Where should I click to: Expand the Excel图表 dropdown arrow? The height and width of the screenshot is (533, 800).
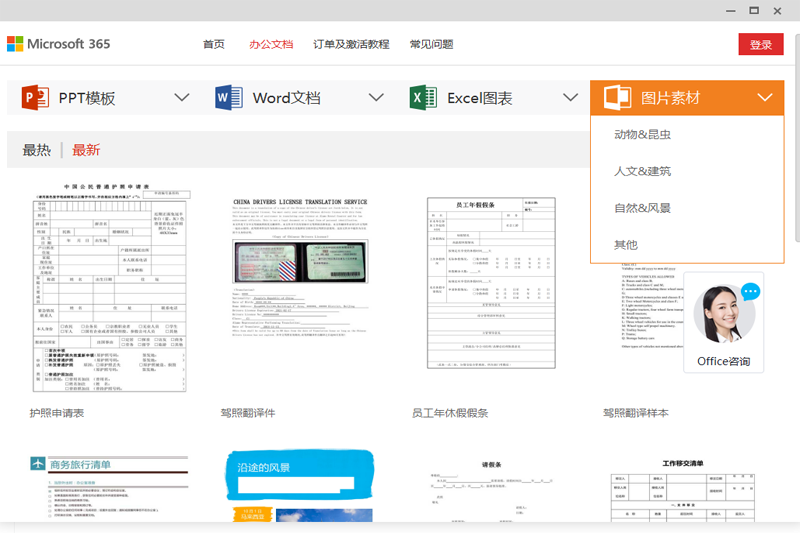point(570,98)
